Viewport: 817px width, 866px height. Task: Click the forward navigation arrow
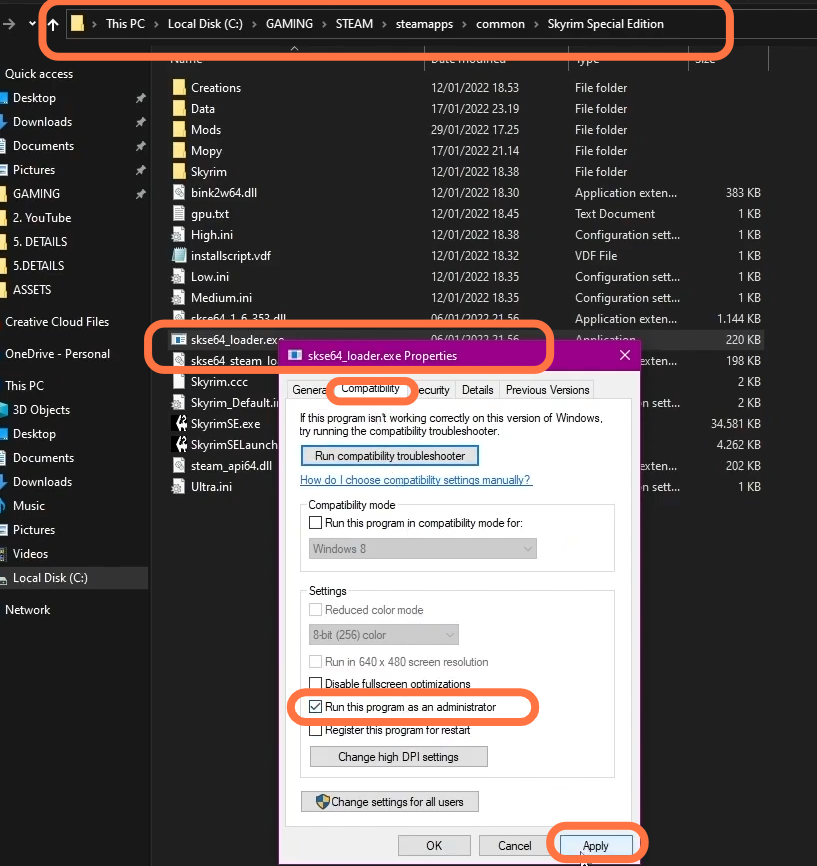(x=9, y=24)
